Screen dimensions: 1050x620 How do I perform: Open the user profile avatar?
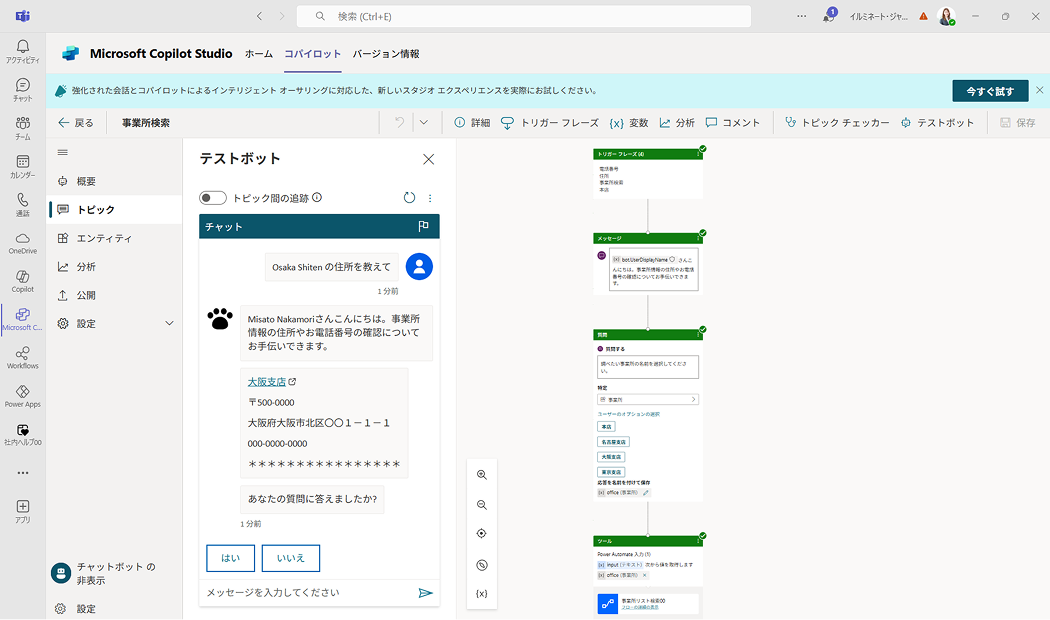coord(946,16)
